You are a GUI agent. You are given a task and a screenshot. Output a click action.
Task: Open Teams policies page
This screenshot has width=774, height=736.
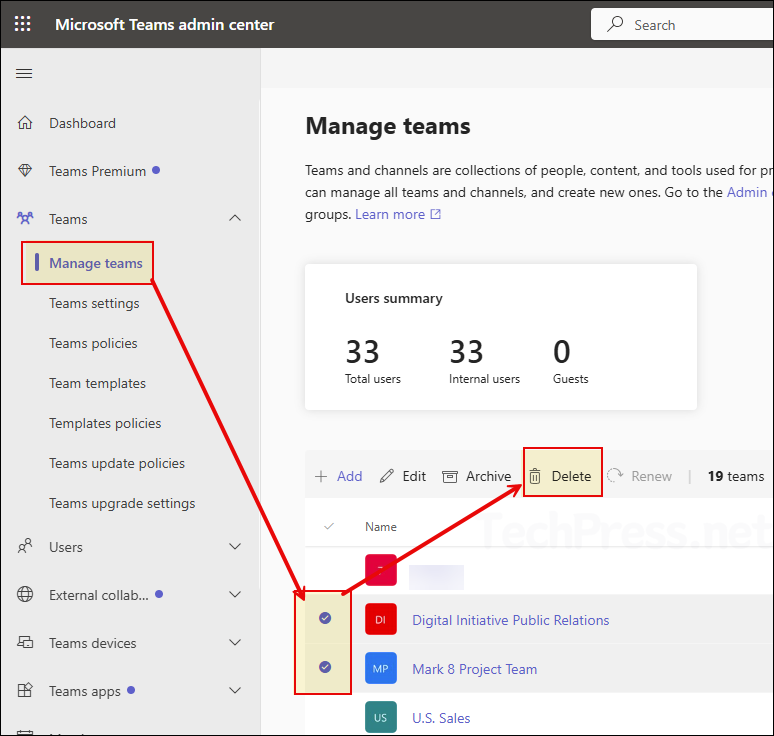93,343
